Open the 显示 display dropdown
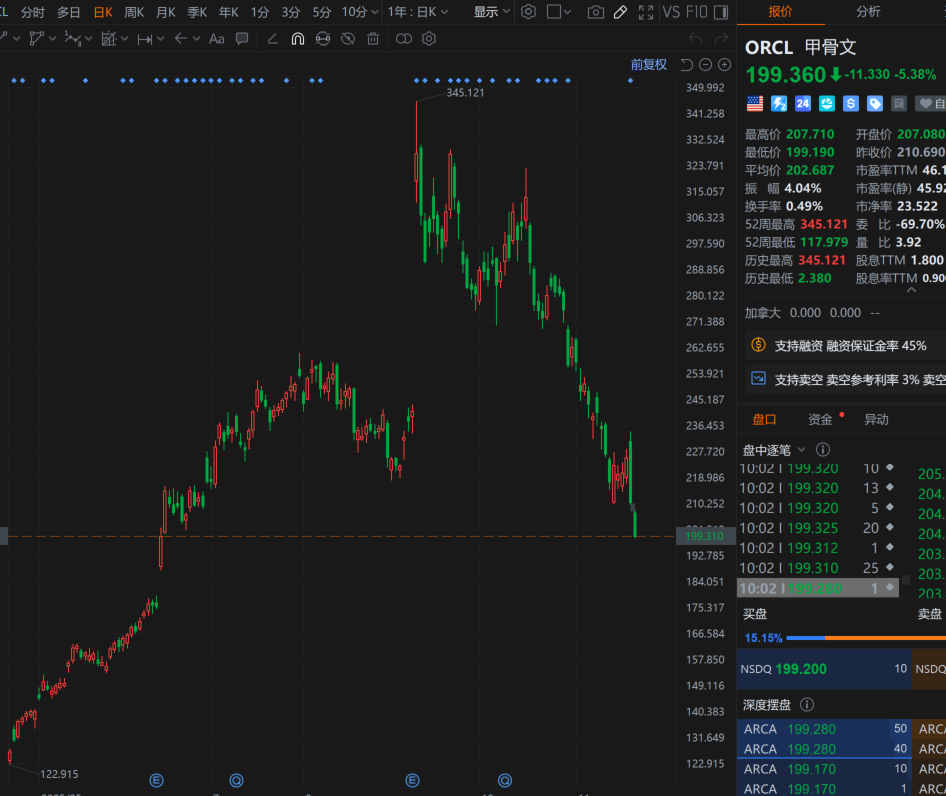This screenshot has height=796, width=946. 491,12
